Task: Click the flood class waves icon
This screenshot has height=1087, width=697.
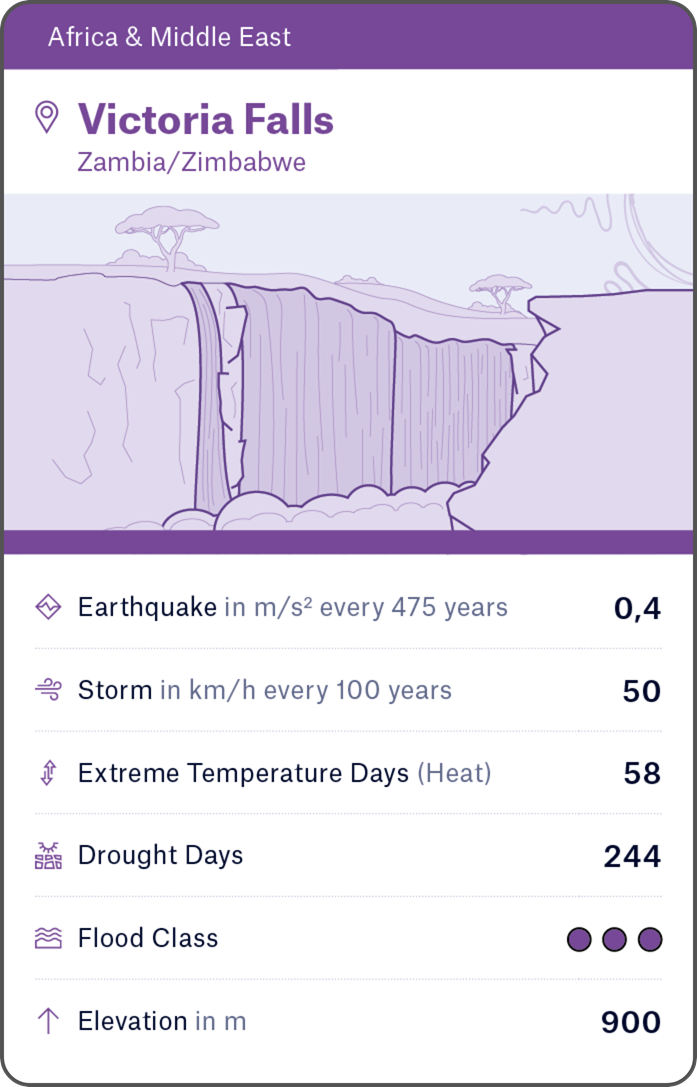Action: click(48, 938)
